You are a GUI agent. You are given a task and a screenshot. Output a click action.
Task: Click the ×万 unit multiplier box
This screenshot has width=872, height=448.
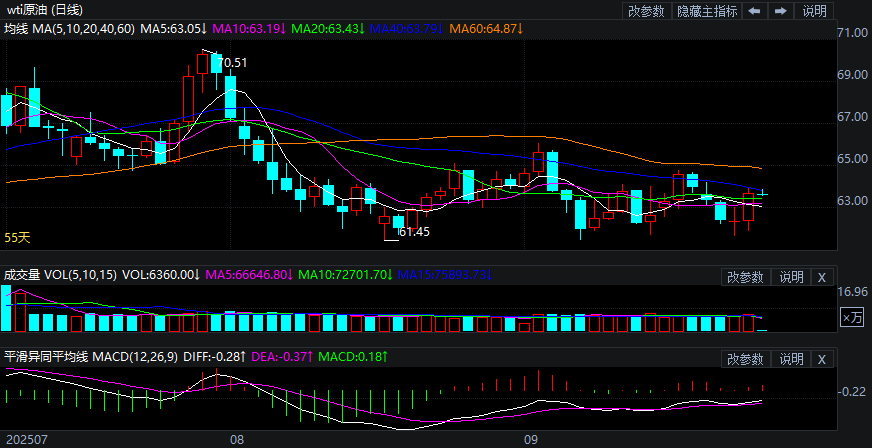pyautogui.click(x=852, y=318)
